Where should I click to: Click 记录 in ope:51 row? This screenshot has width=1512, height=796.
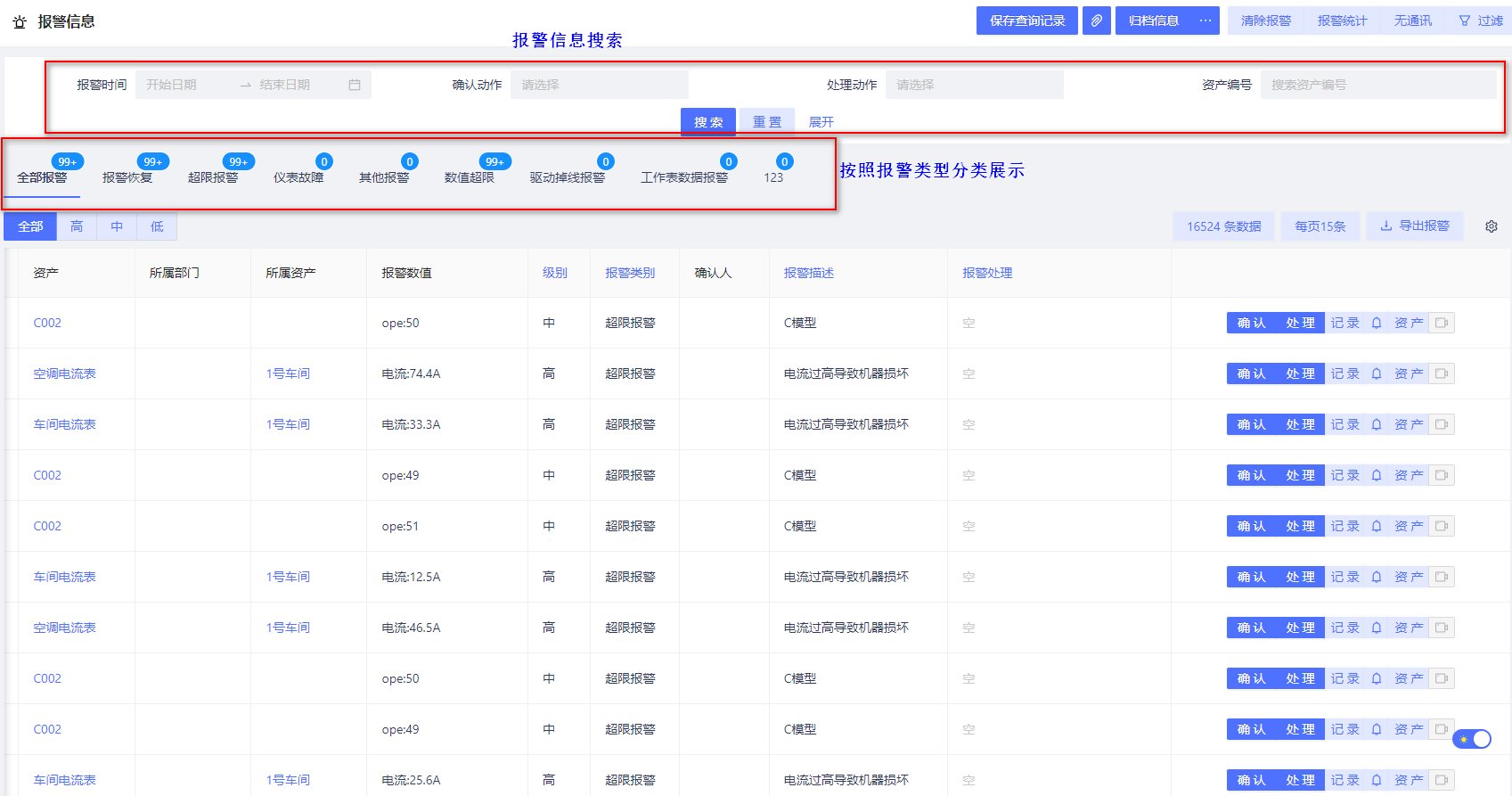tap(1345, 526)
